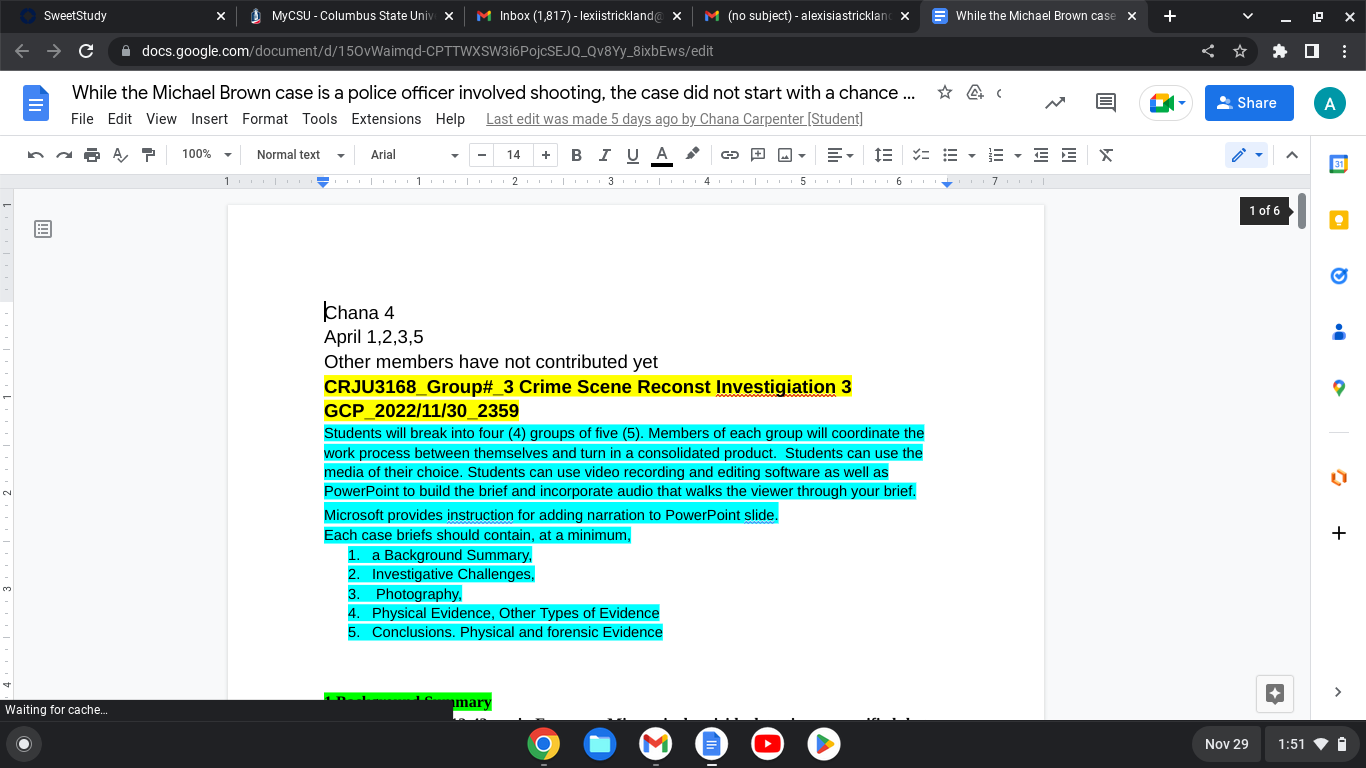Reload the page
This screenshot has height=768, width=1366.
[86, 51]
